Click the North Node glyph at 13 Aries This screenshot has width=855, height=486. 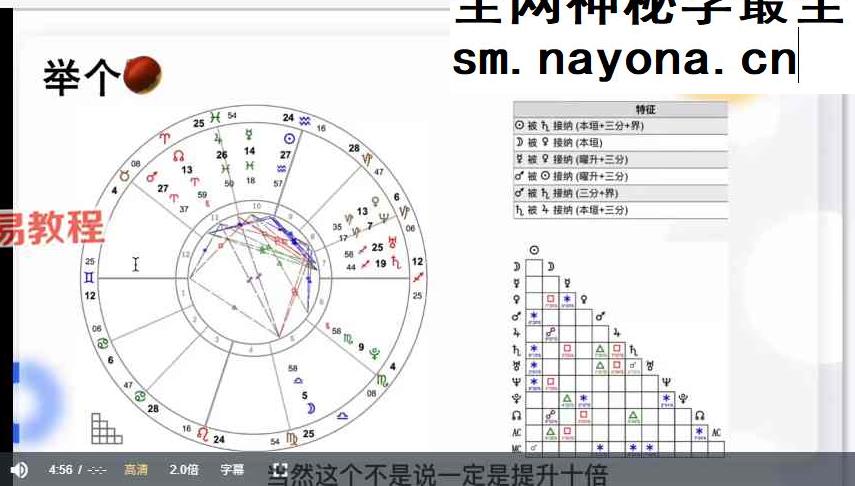178,157
